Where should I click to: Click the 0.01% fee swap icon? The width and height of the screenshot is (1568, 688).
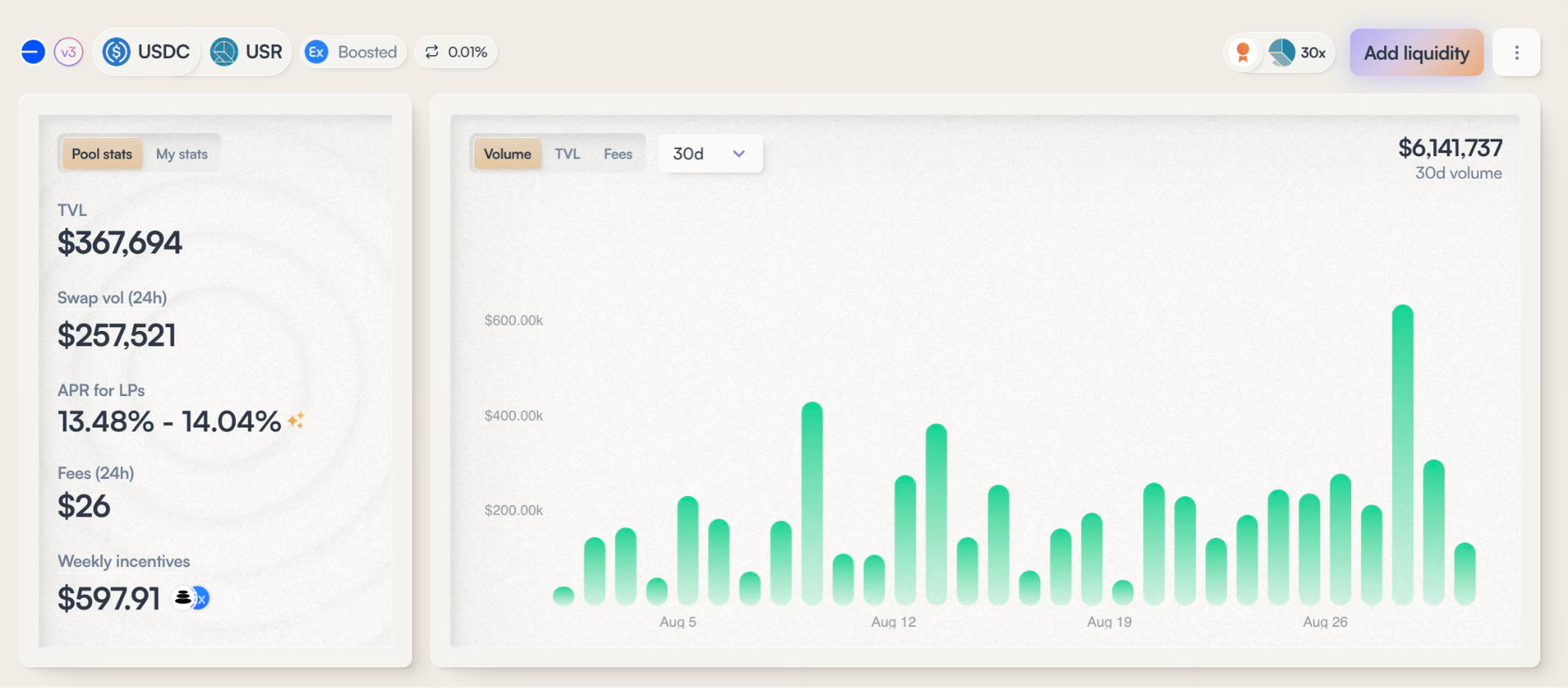tap(432, 52)
